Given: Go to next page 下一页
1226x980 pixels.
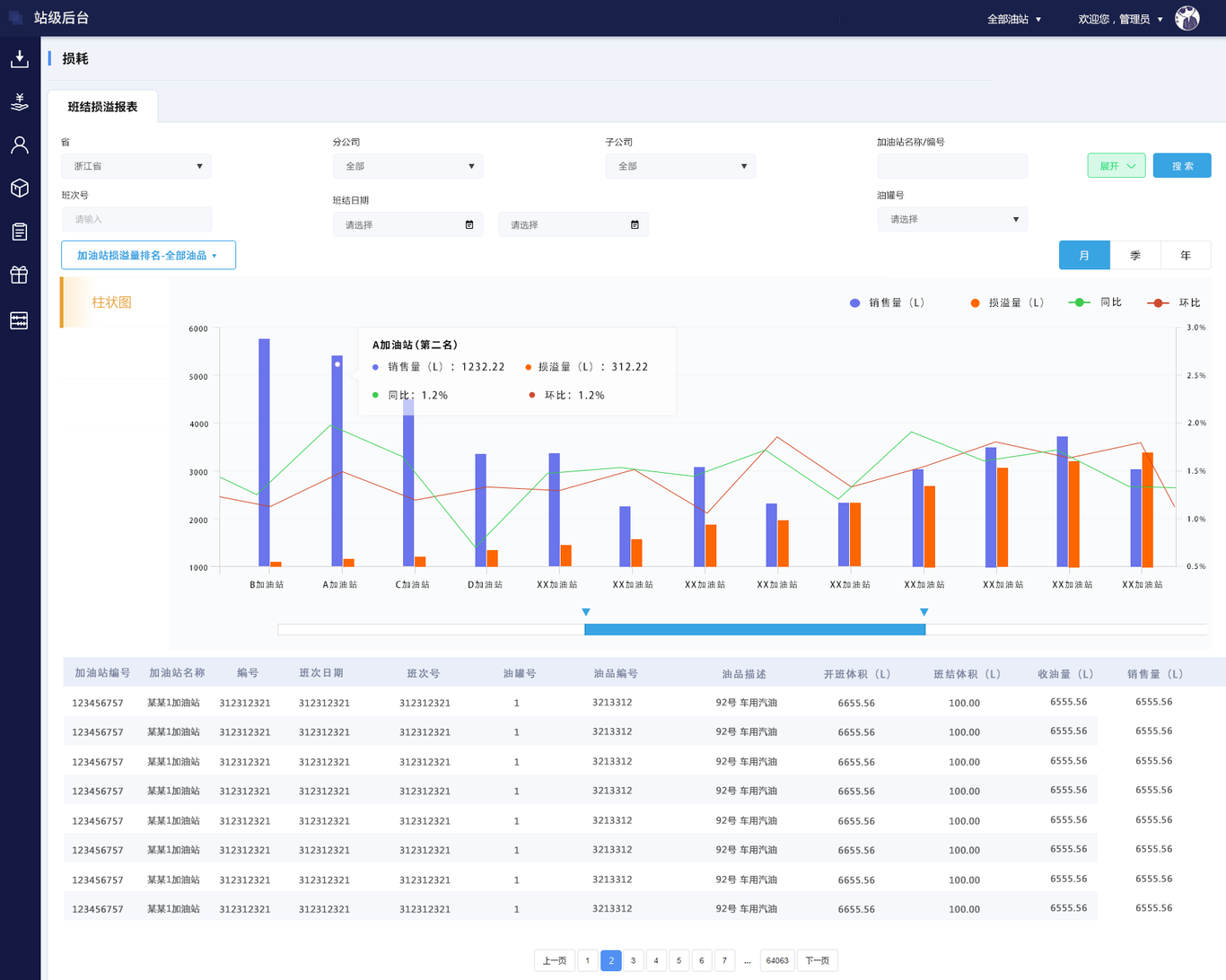Looking at the screenshot, I should 817,960.
